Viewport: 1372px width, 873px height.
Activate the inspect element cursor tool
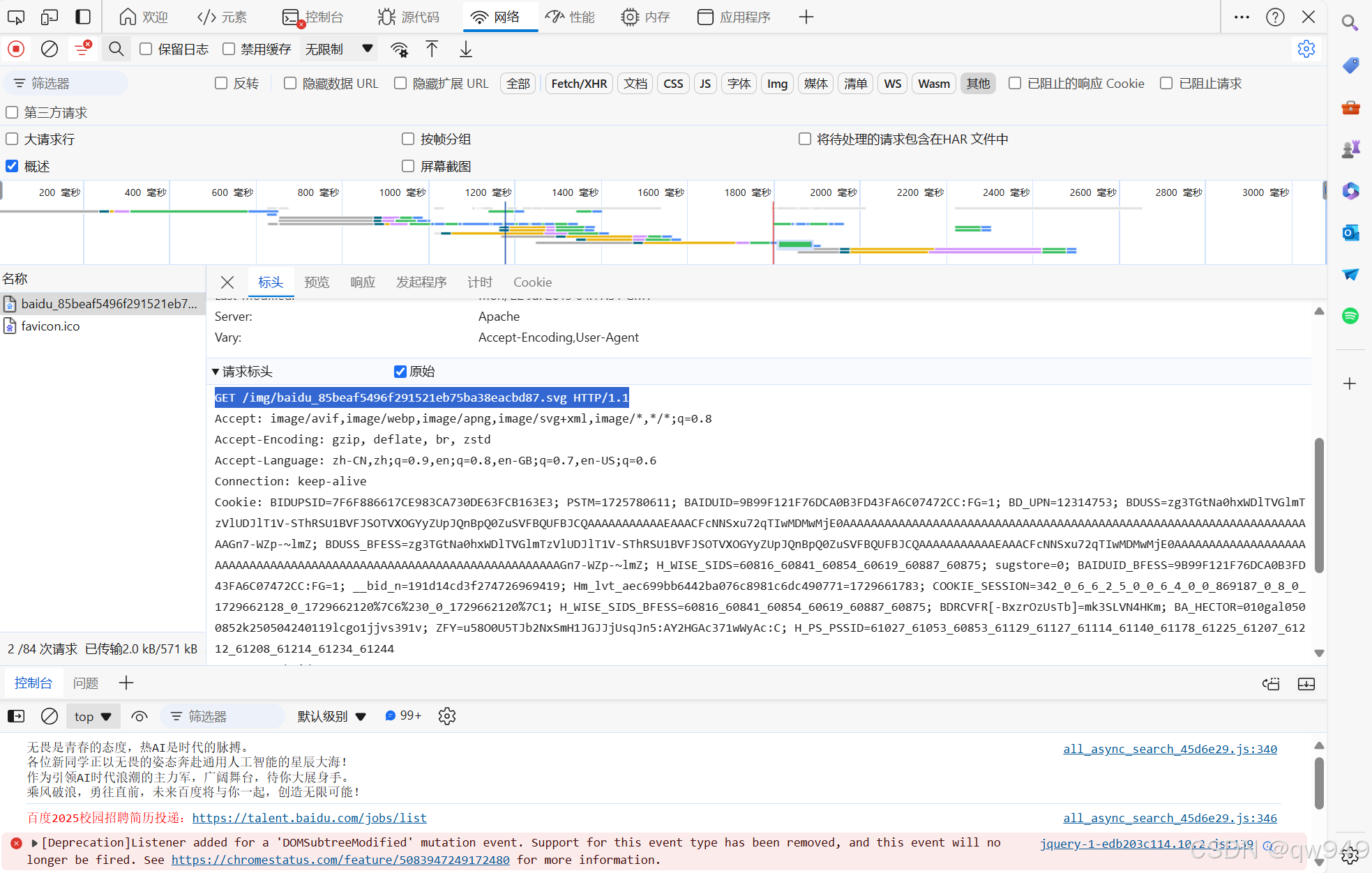point(15,16)
